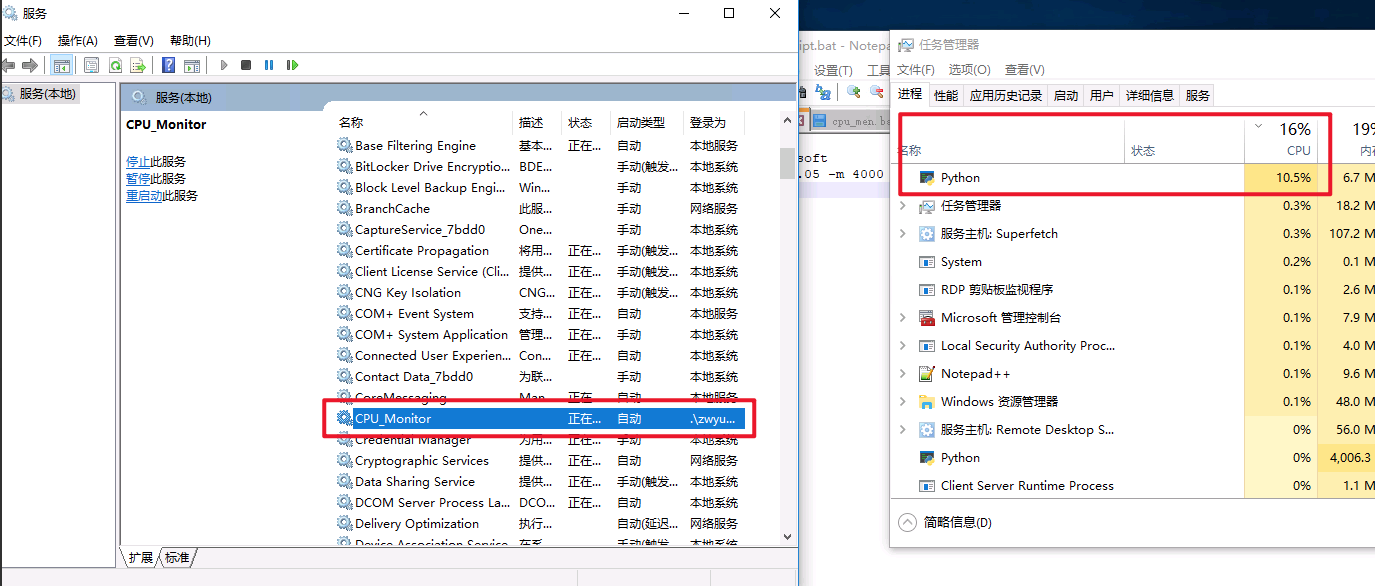This screenshot has height=586, width=1375.
Task: Expand the 服务主机: Superfetch process row
Action: (x=903, y=234)
